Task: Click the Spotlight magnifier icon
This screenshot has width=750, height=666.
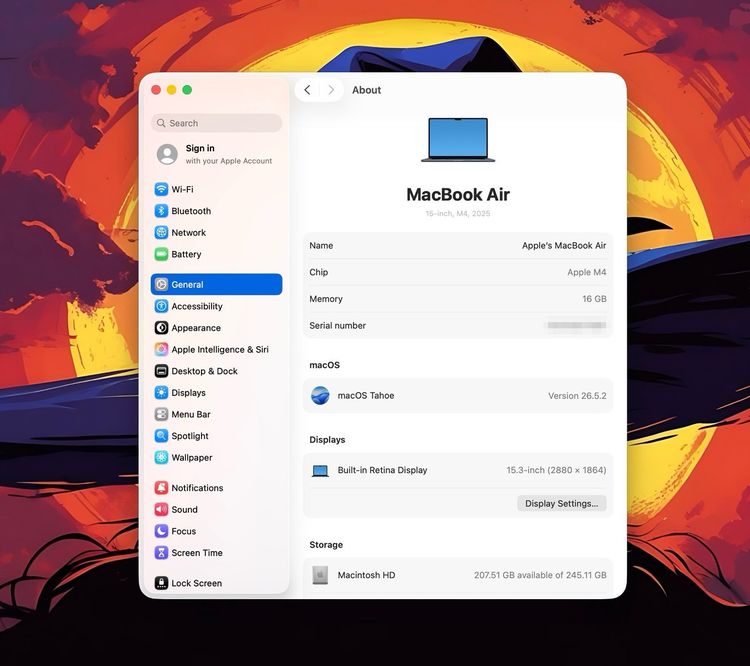Action: tap(161, 436)
